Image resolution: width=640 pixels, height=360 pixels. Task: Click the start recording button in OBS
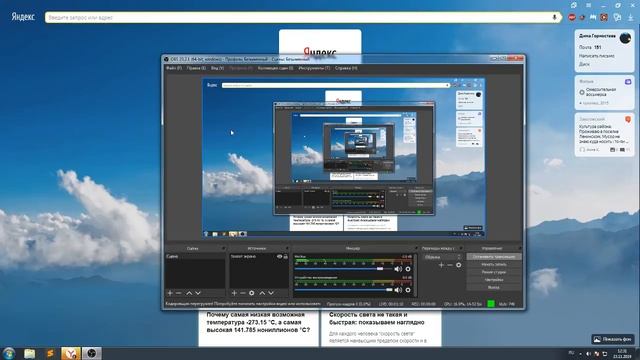tap(494, 264)
